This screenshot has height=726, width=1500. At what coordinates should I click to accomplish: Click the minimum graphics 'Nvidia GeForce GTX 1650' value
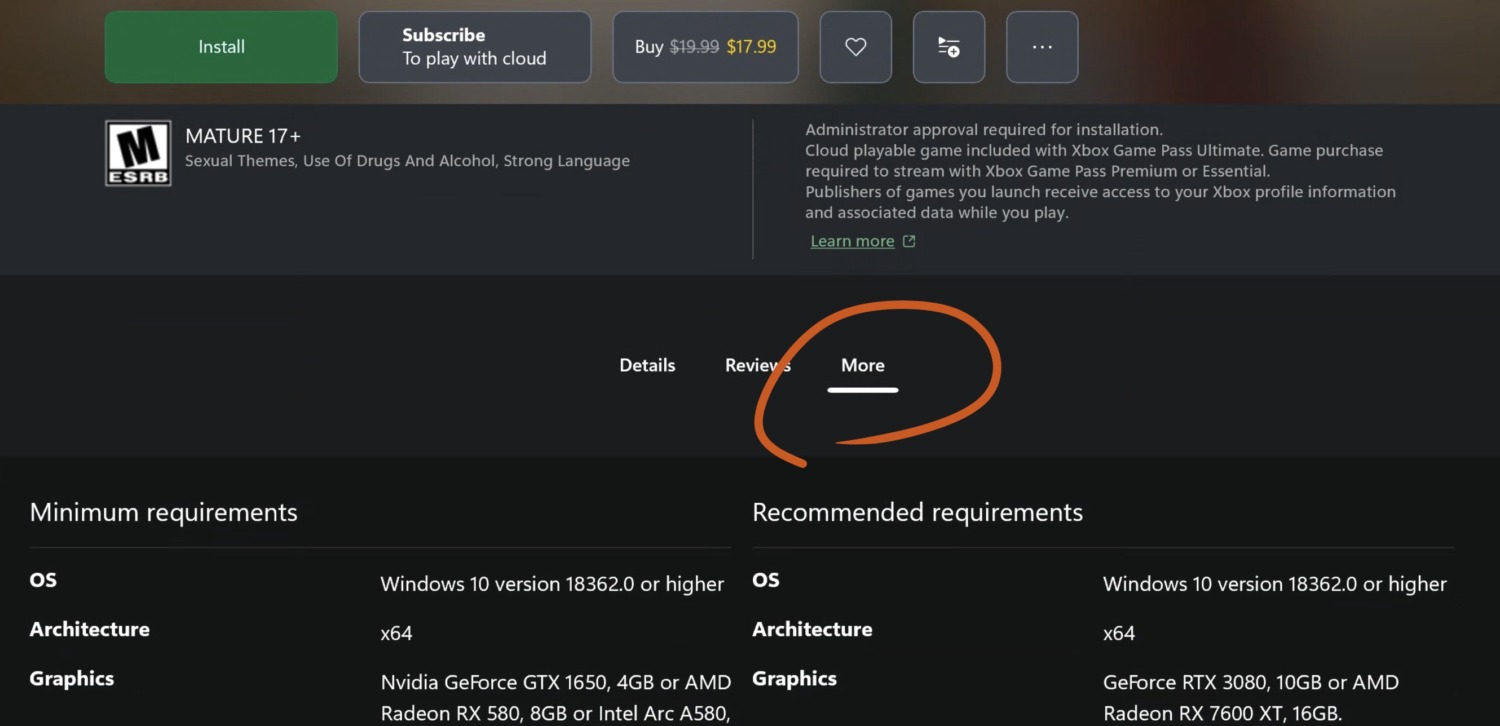click(x=556, y=698)
